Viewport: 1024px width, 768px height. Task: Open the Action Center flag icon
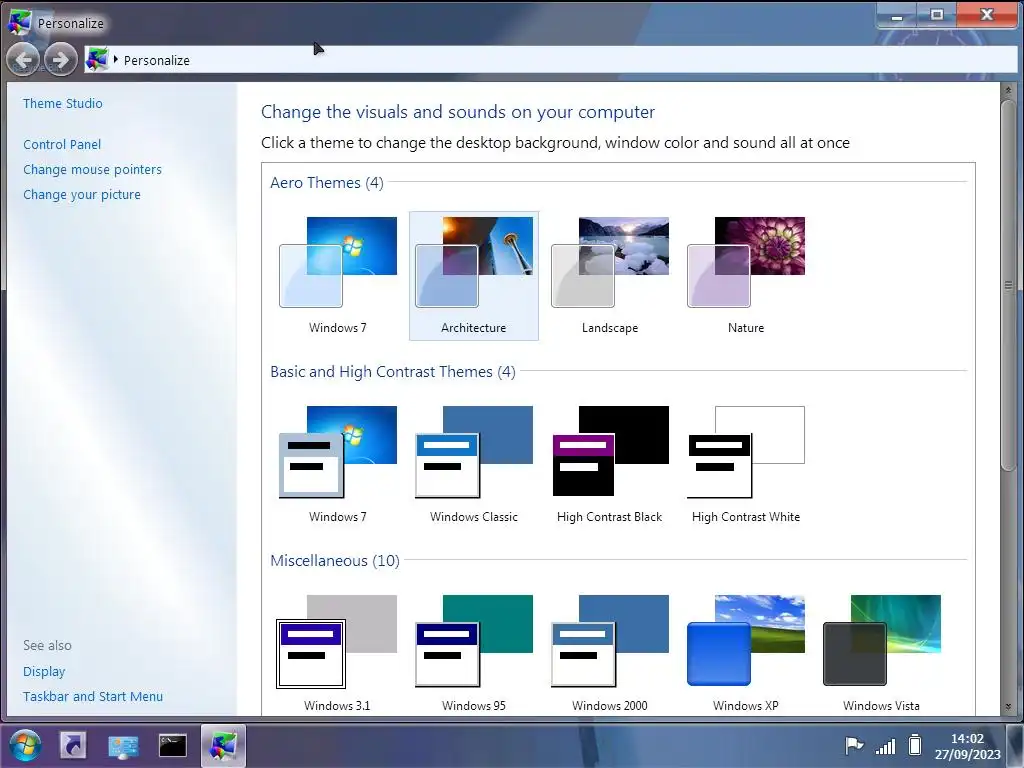click(x=854, y=745)
